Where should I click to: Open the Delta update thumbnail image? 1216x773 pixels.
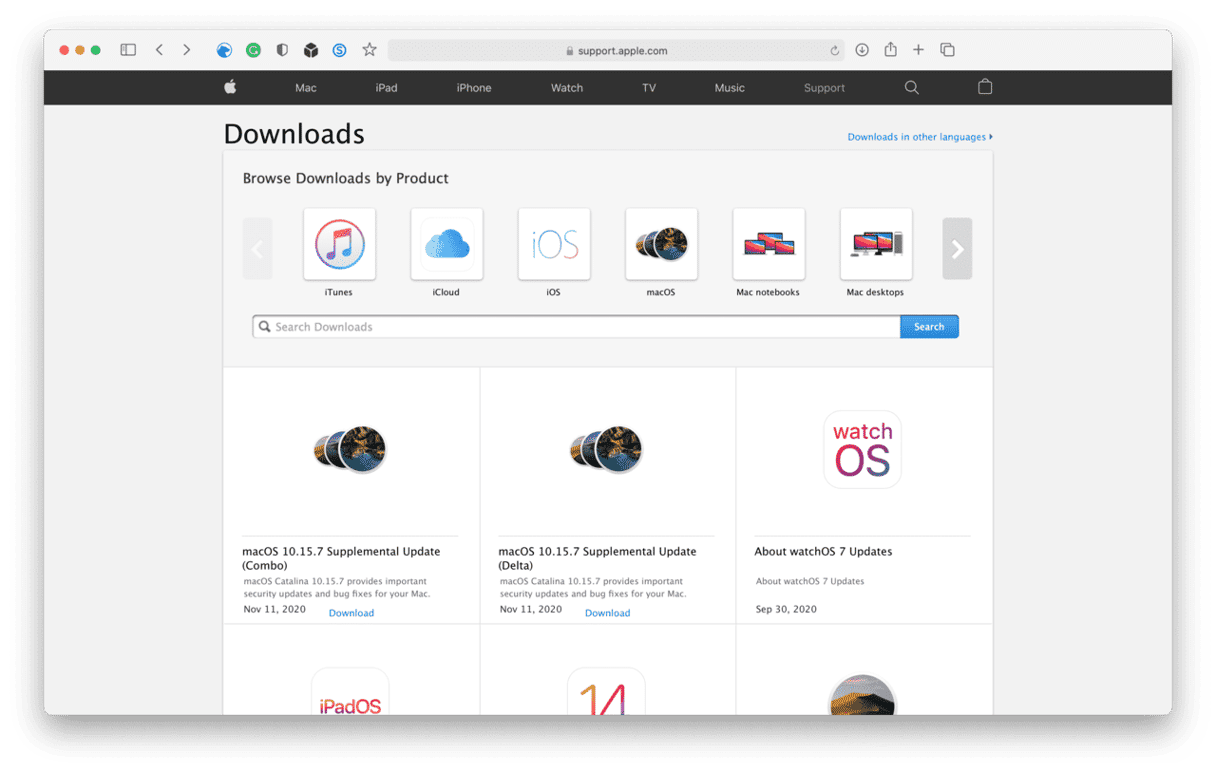coord(606,450)
